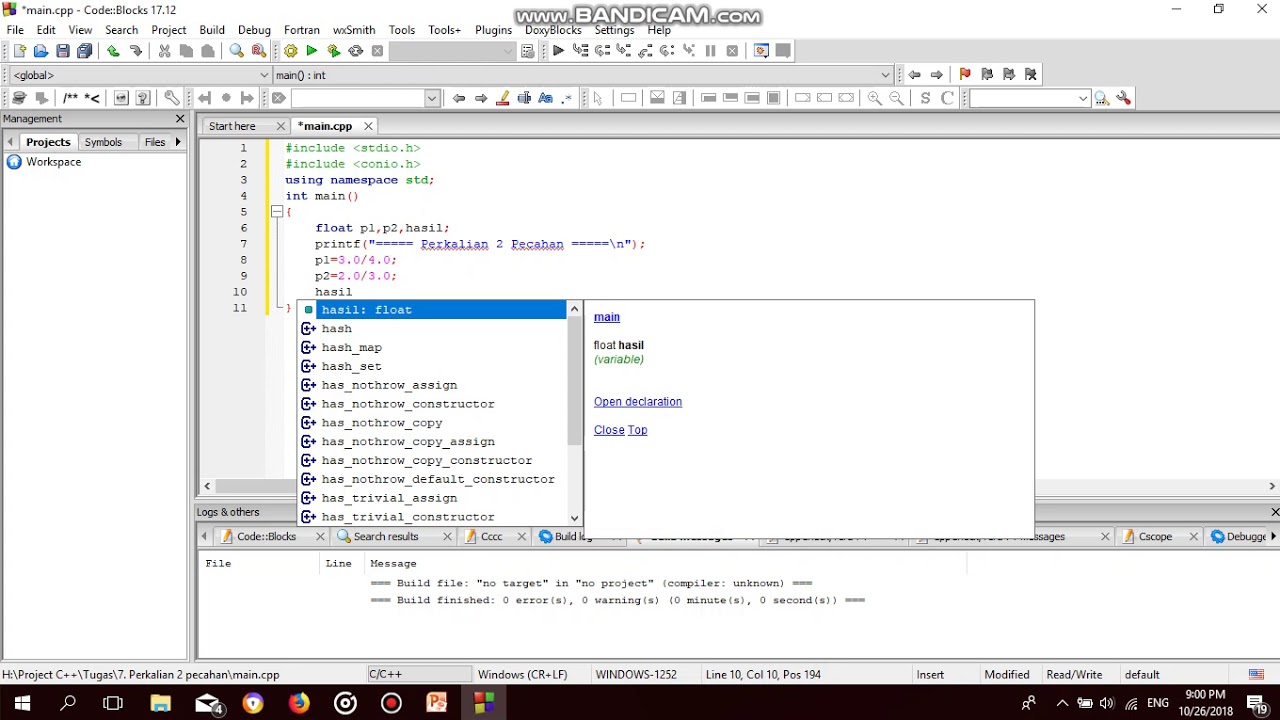Viewport: 1280px width, 720px height.
Task: Click the highlight pencil icon
Action: point(502,98)
